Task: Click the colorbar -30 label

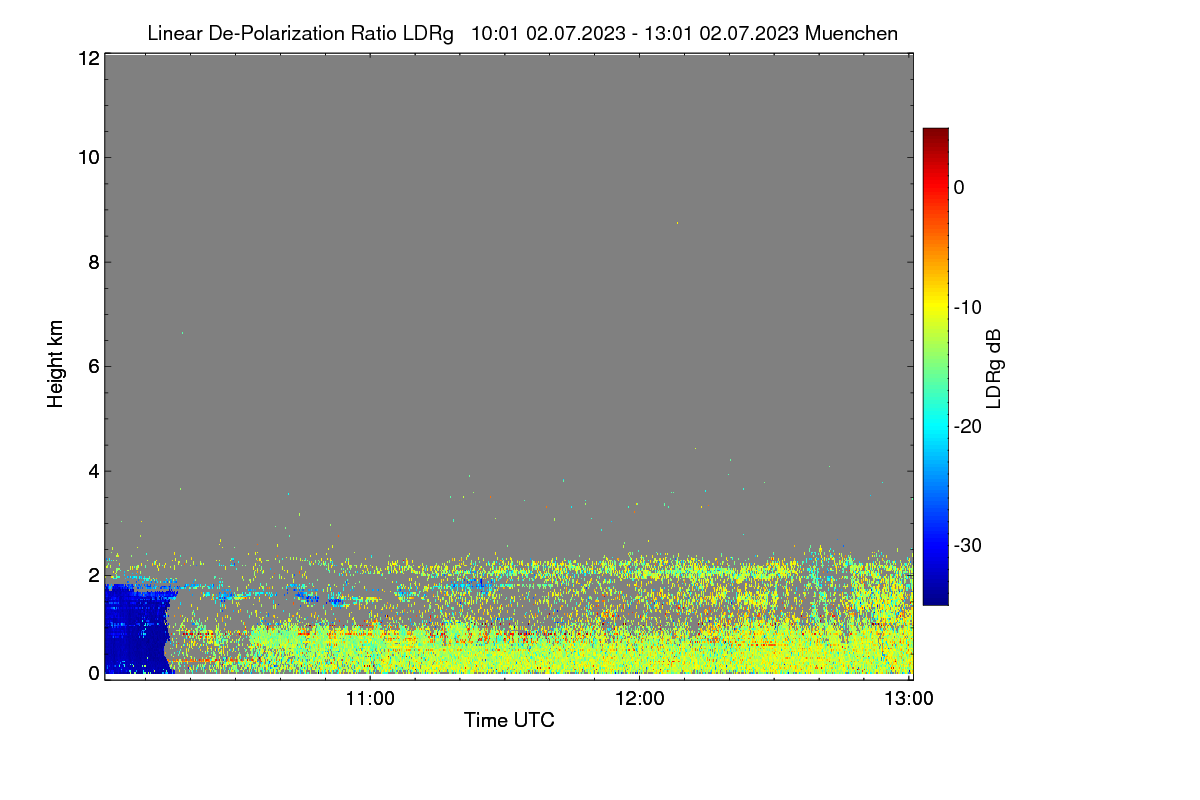Action: 969,545
